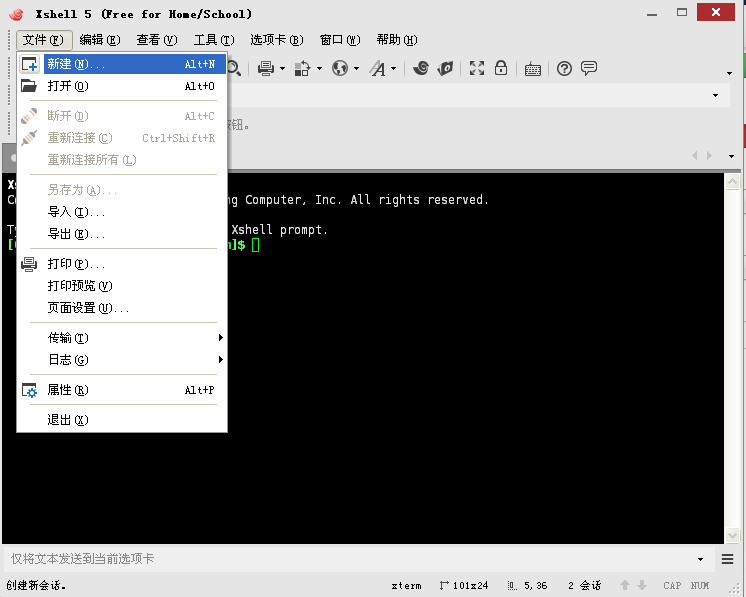Viewport: 746px width, 597px height.
Task: Click the magnifier search toolbar icon
Action: coord(234,69)
